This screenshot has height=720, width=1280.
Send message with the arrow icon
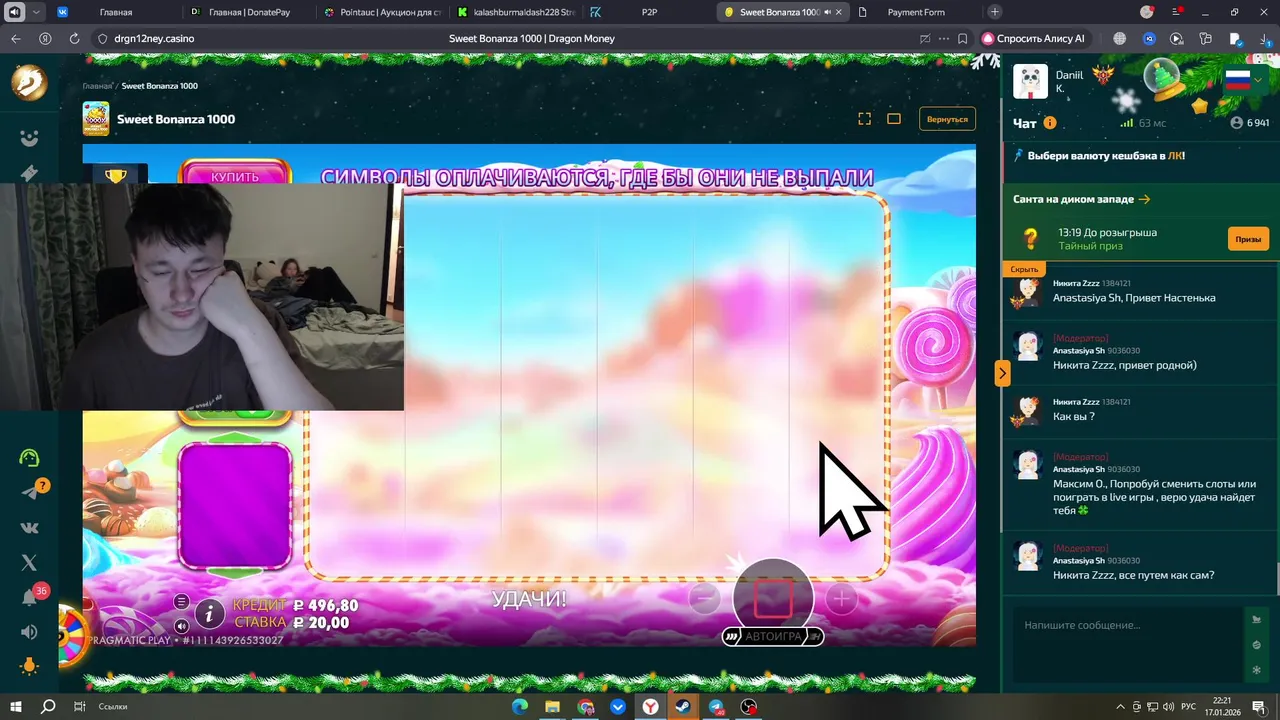pos(1257,620)
